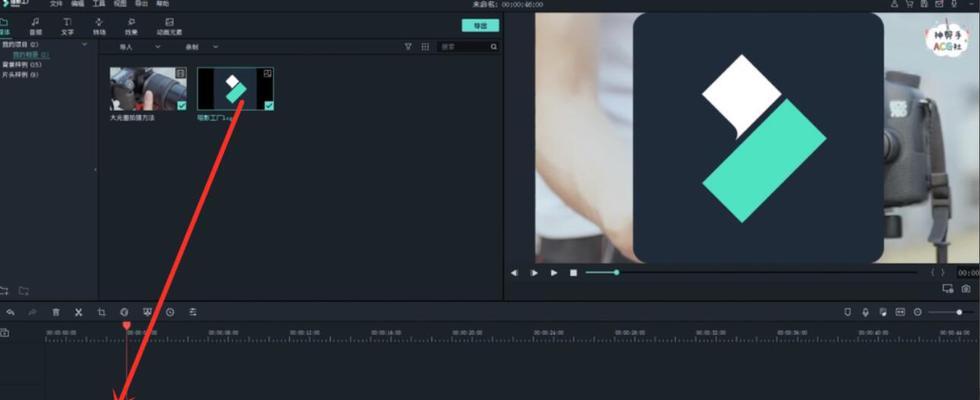Click the zoom out circle icon
This screenshot has width=980, height=400.
[x=918, y=312]
